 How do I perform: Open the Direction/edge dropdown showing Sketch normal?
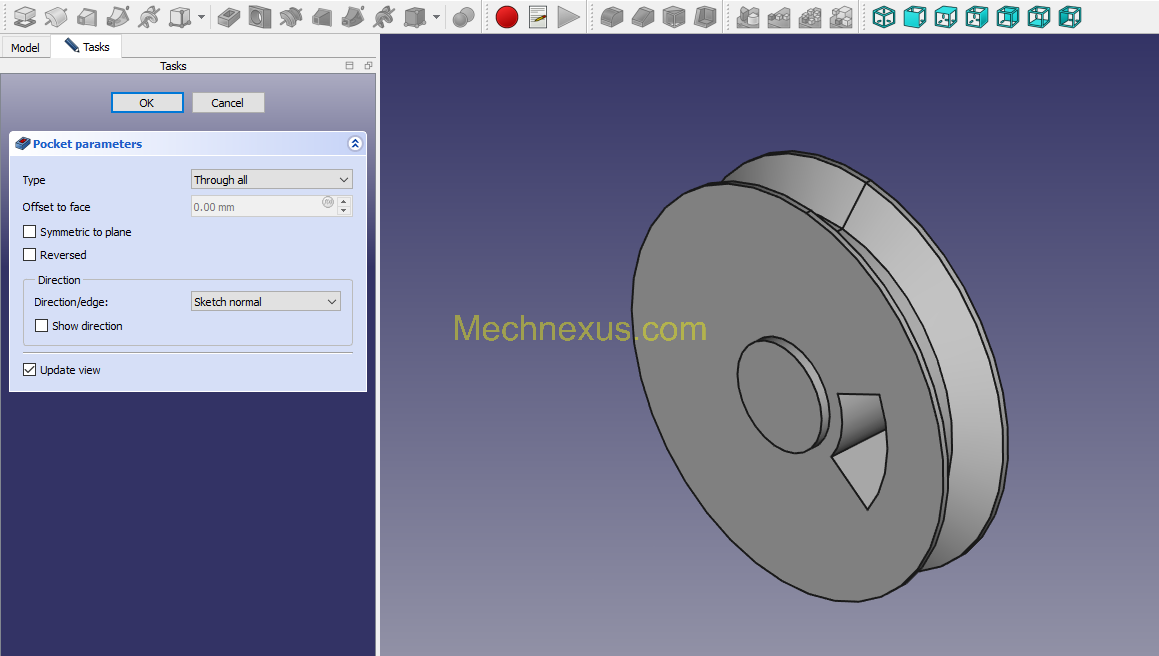coord(265,302)
